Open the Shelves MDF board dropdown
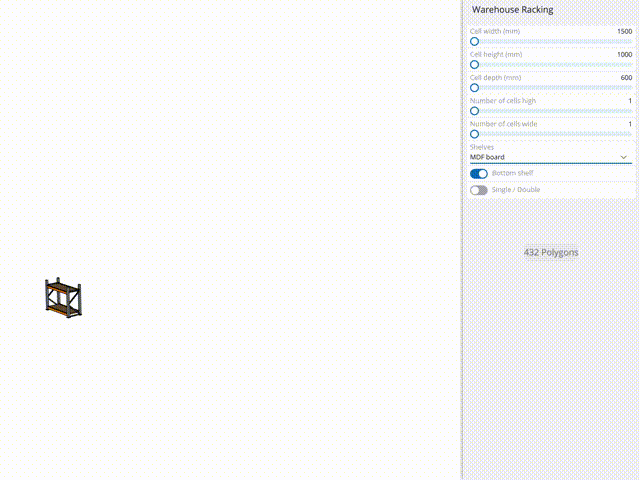The height and width of the screenshot is (480, 640). [x=551, y=157]
